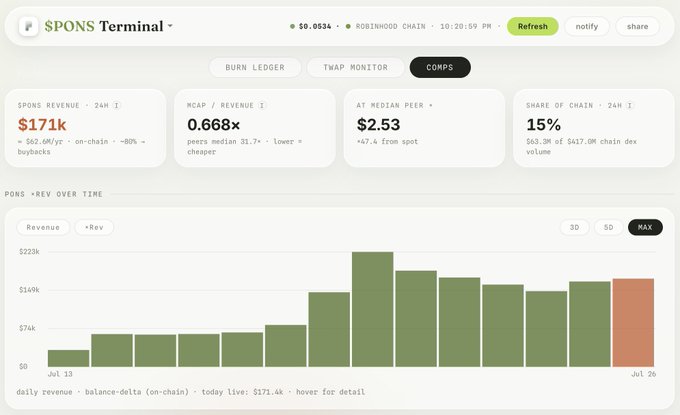
Task: Open the $PONS Terminal title dropdown arrow
Action: click(x=170, y=26)
